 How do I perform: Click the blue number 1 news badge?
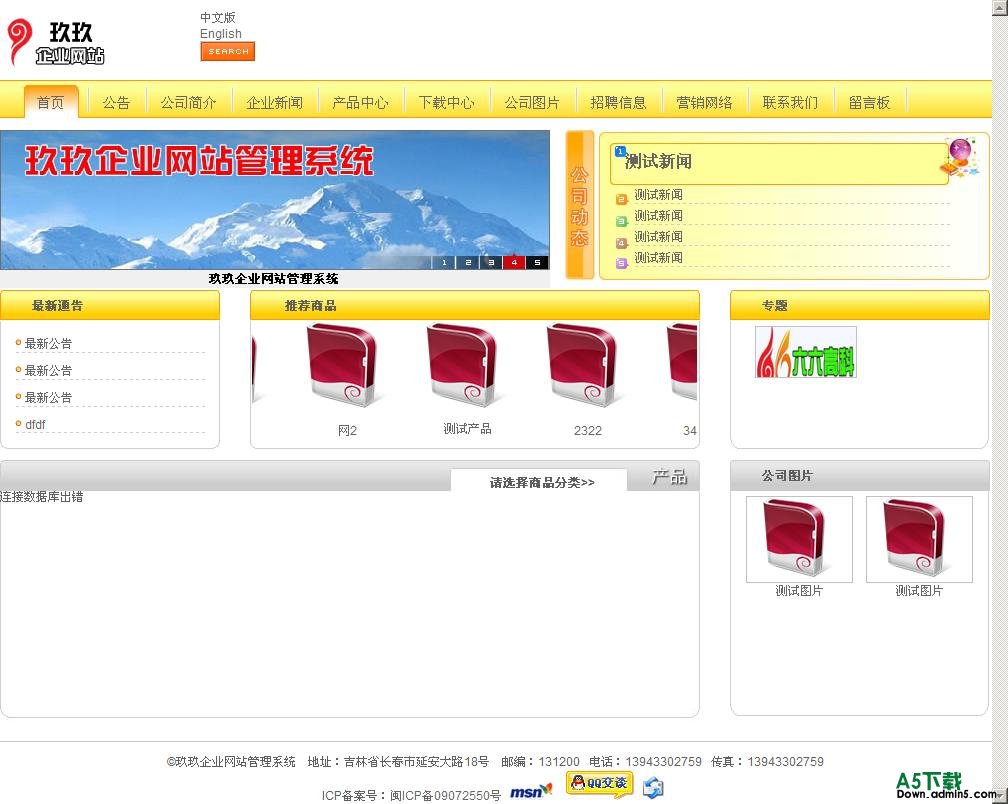[620, 151]
